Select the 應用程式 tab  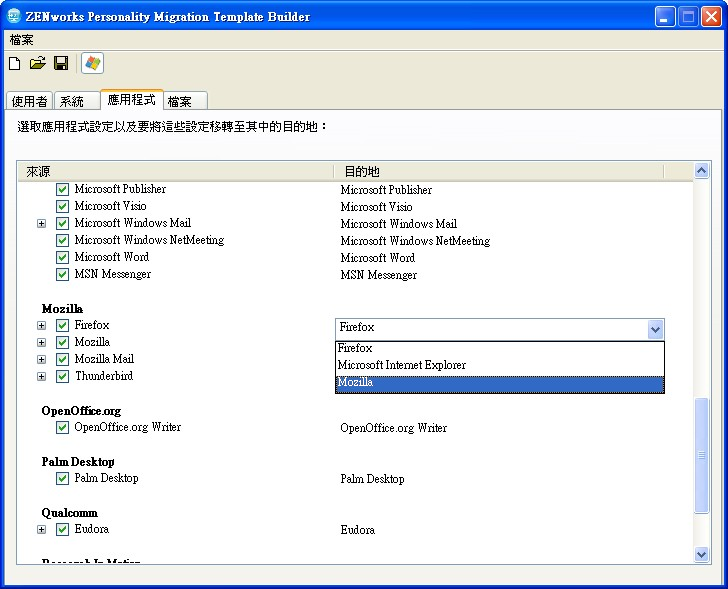coord(131,100)
